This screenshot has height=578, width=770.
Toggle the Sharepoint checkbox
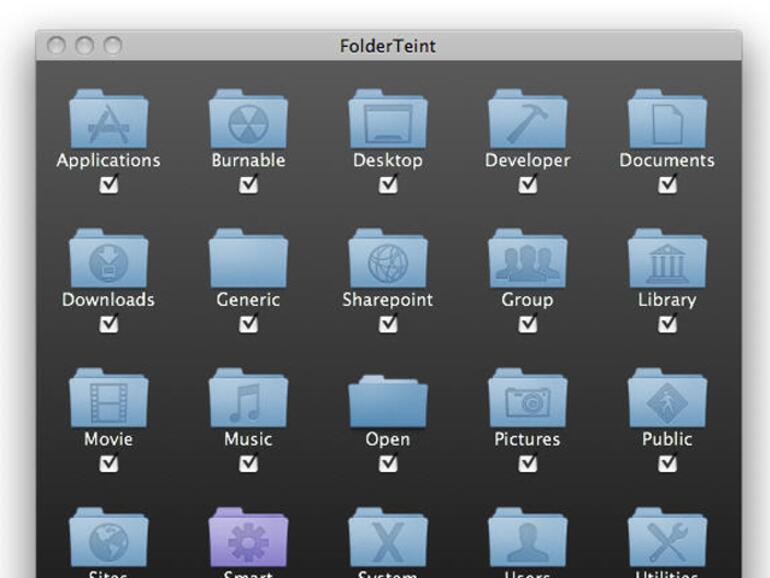tap(388, 324)
